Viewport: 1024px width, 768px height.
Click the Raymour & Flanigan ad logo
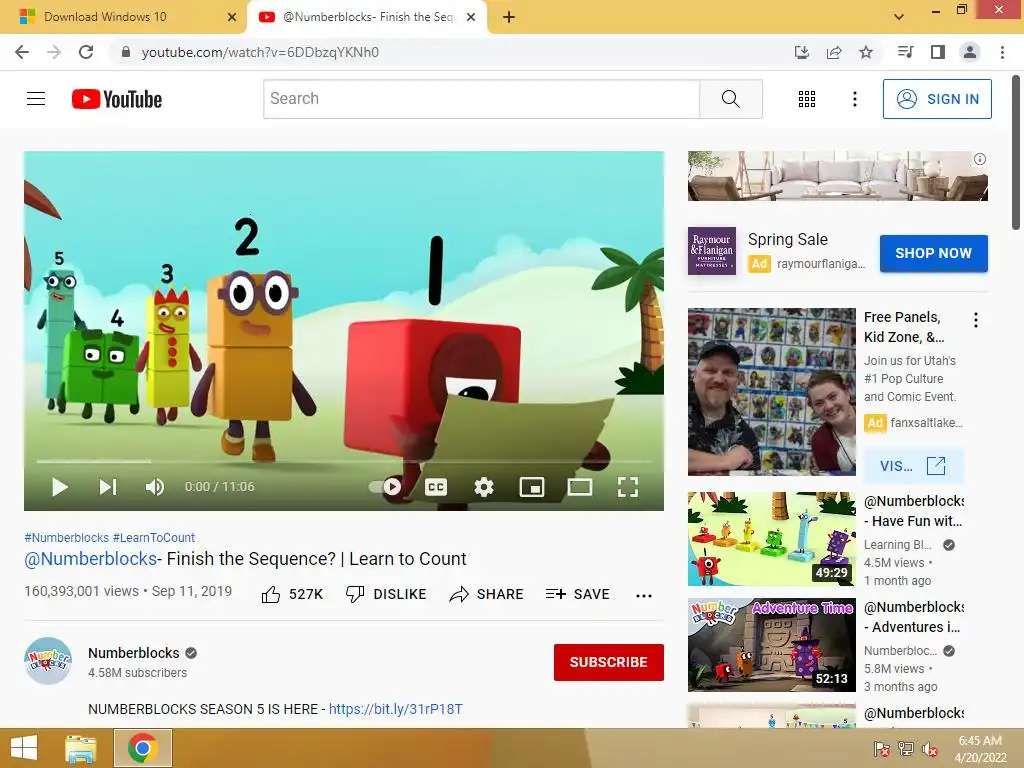[x=712, y=251]
